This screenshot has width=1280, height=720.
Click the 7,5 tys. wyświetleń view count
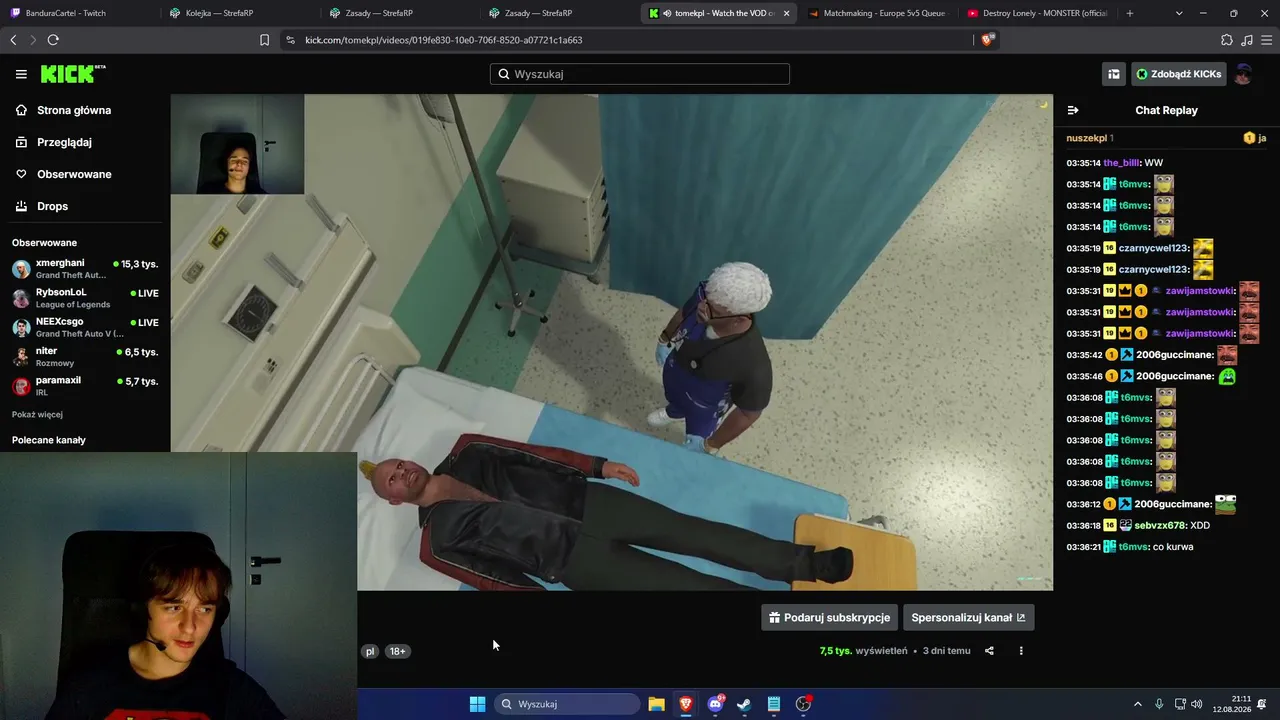(x=864, y=651)
